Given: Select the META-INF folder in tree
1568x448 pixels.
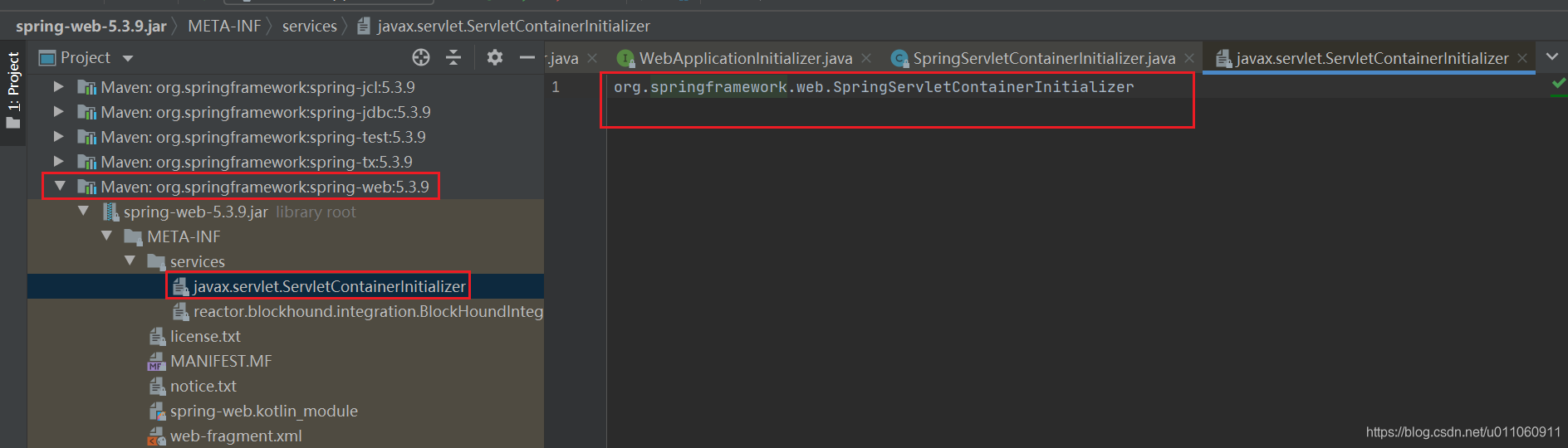Looking at the screenshot, I should 286,236.
